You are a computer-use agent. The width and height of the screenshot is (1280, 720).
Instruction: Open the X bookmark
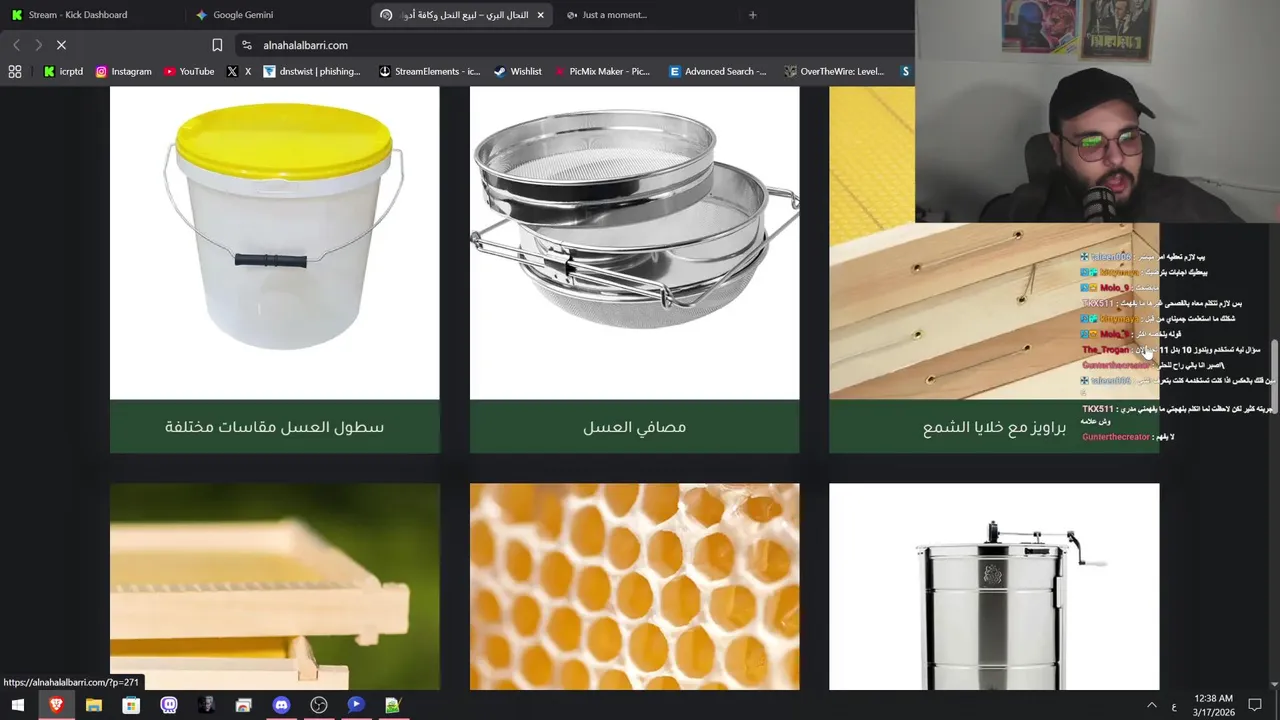point(239,71)
